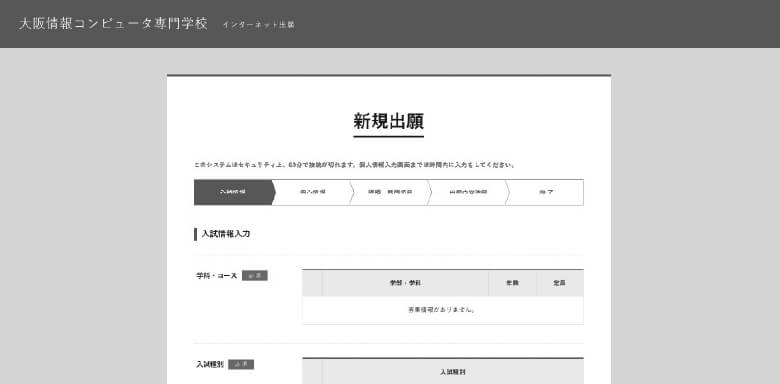Click the 学科・コース field label

(x=217, y=276)
